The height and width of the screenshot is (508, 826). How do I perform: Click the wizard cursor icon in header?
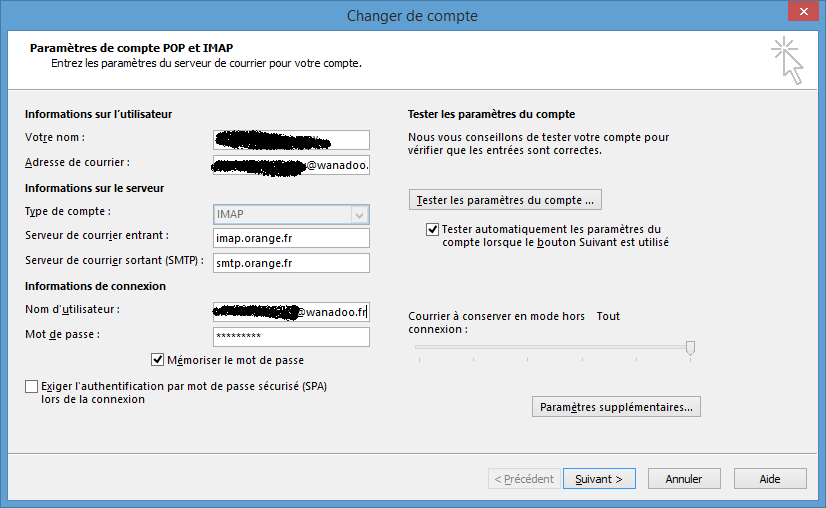[787, 62]
